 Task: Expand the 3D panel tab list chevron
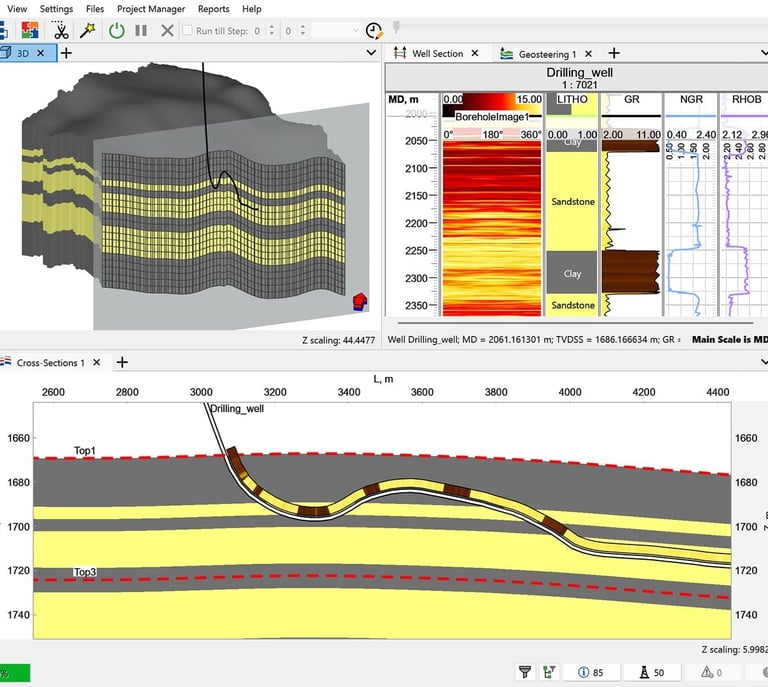pyautogui.click(x=371, y=53)
